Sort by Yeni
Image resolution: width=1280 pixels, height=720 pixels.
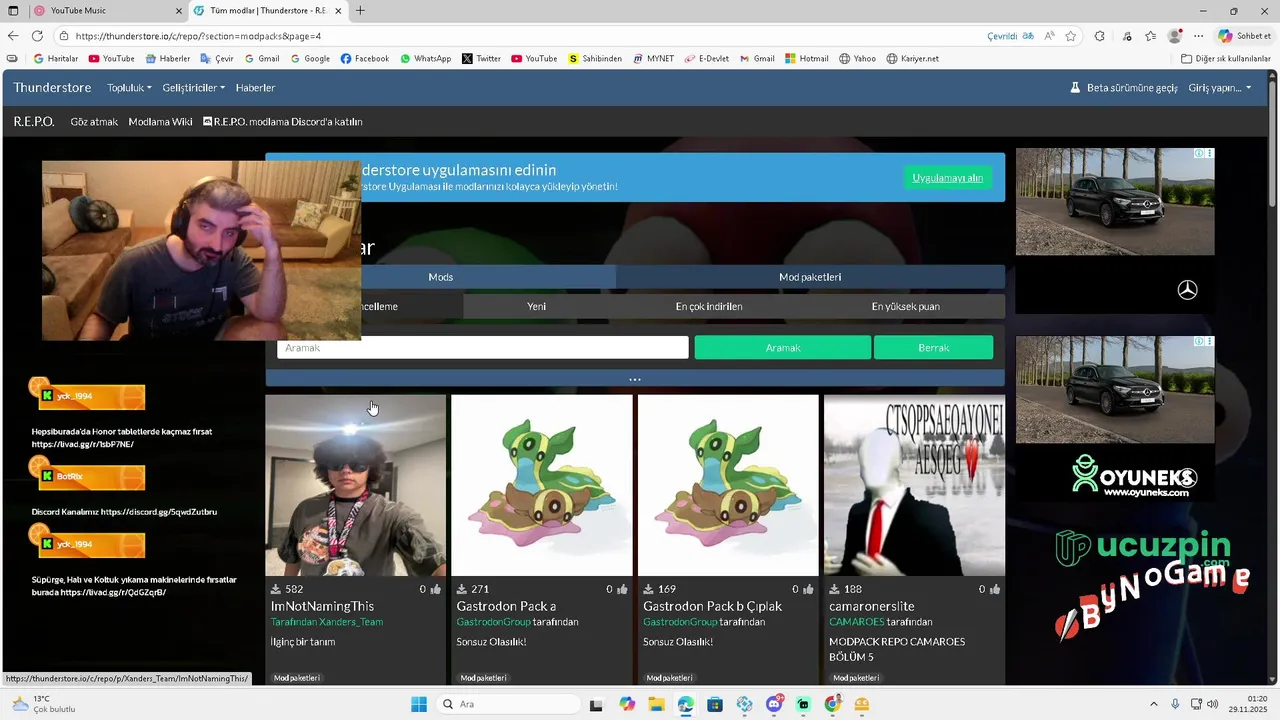(536, 306)
